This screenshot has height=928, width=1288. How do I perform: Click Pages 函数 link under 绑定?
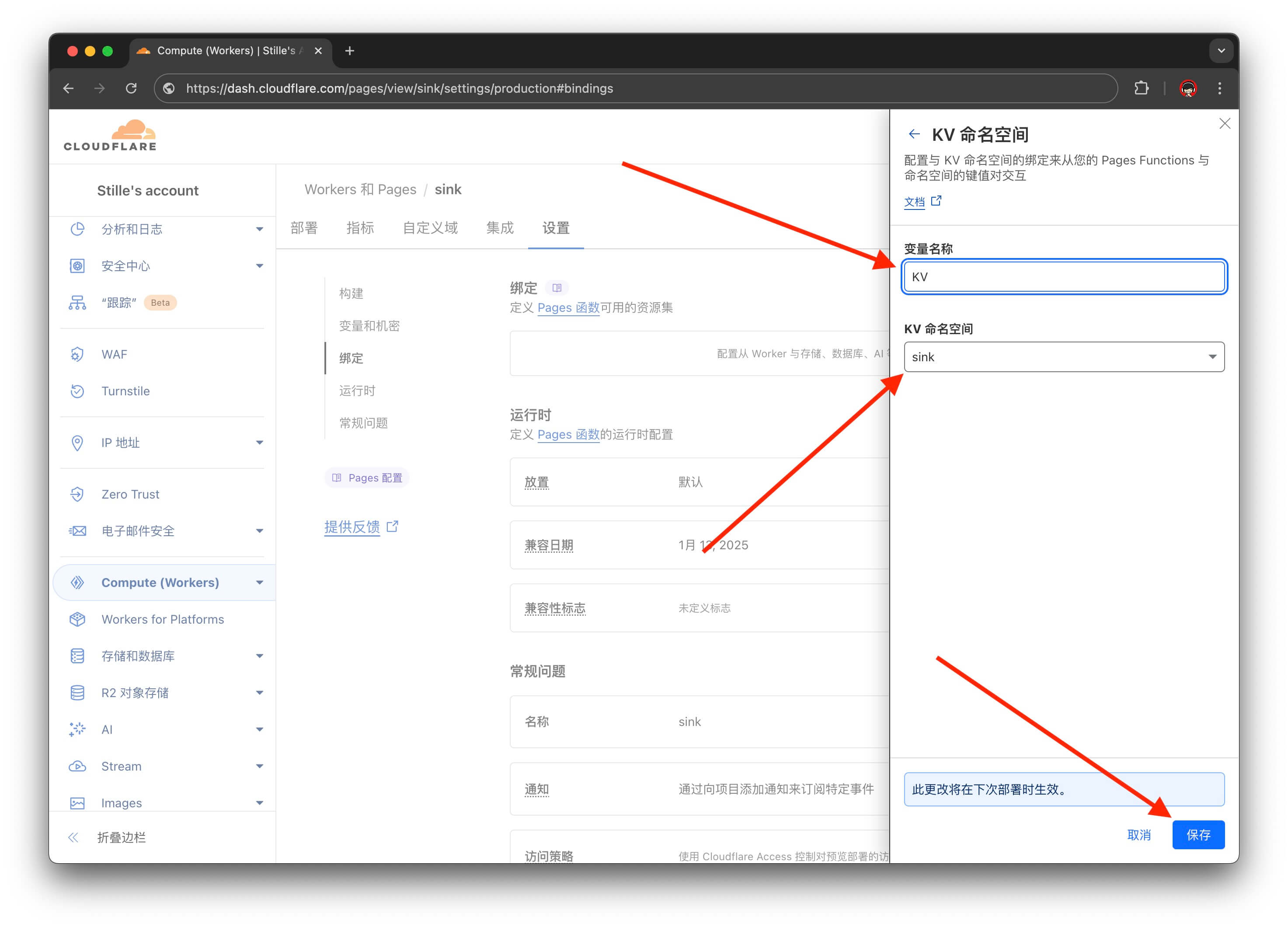coord(568,308)
